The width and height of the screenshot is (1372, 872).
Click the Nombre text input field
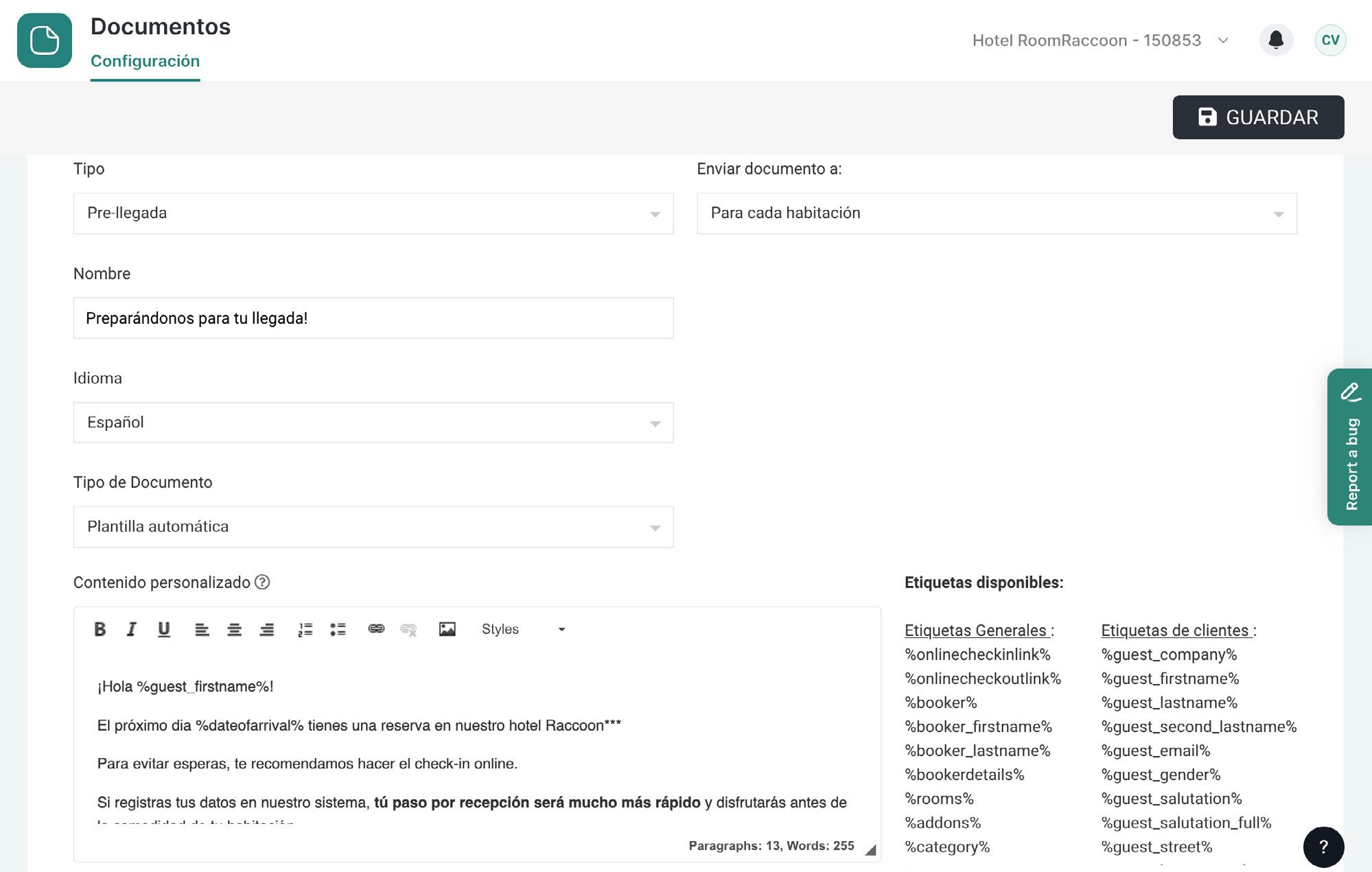click(373, 318)
